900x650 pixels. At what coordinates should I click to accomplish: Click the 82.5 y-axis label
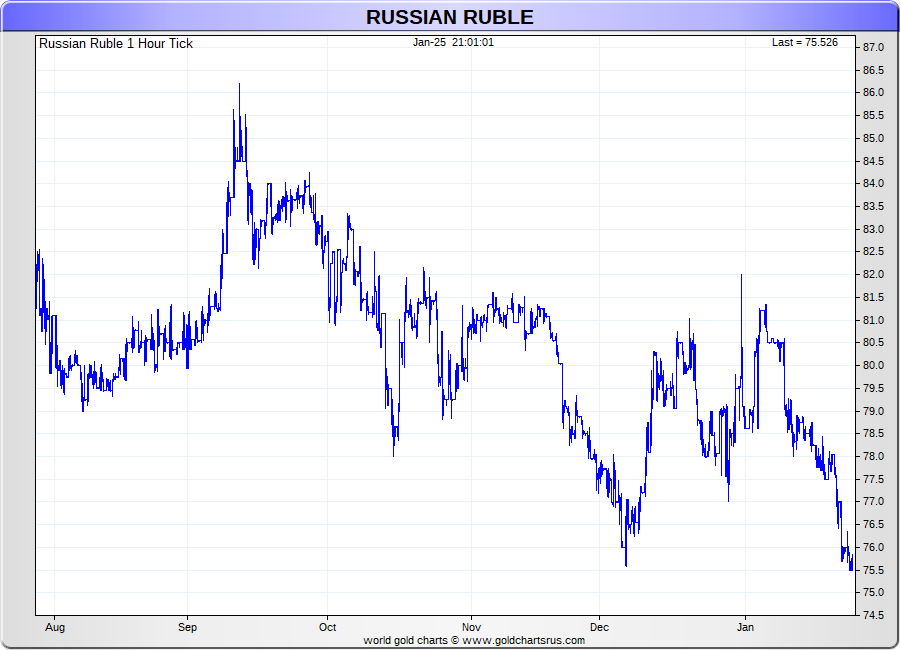[x=874, y=252]
